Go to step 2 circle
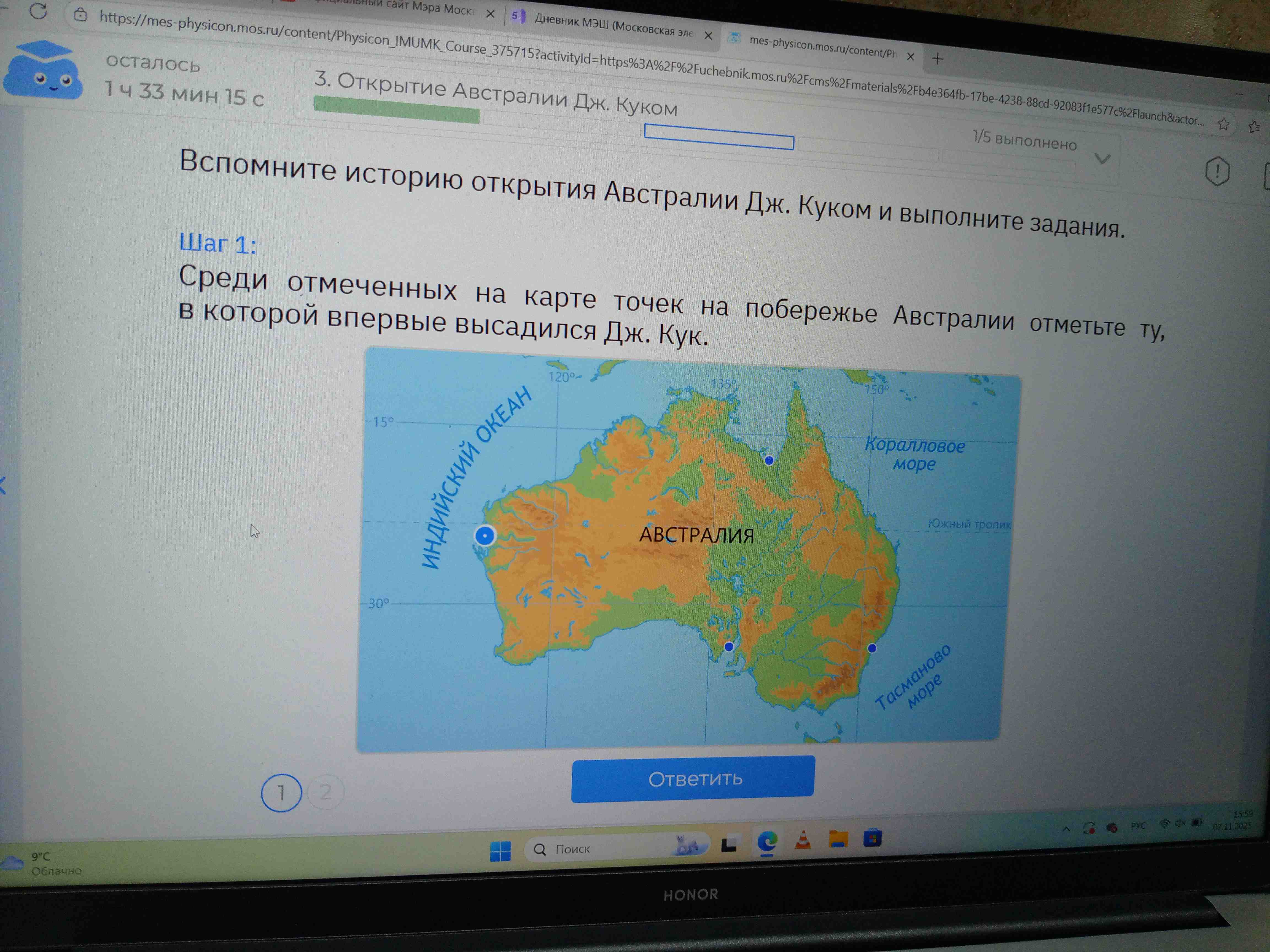 (325, 792)
